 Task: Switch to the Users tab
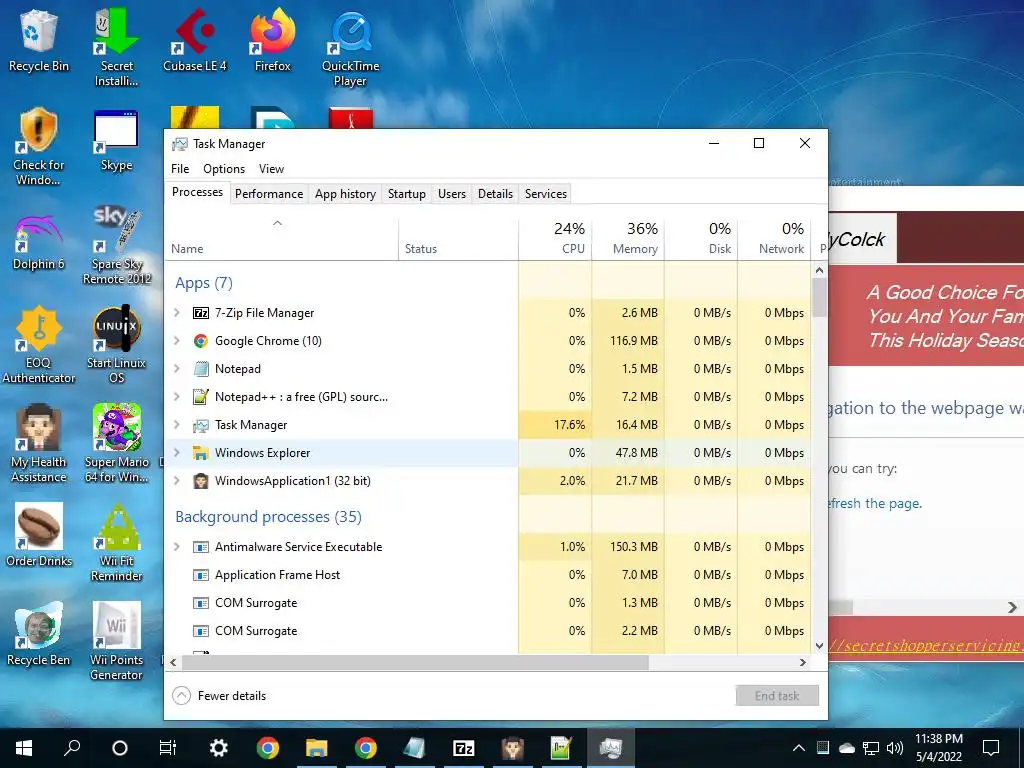[x=452, y=194]
